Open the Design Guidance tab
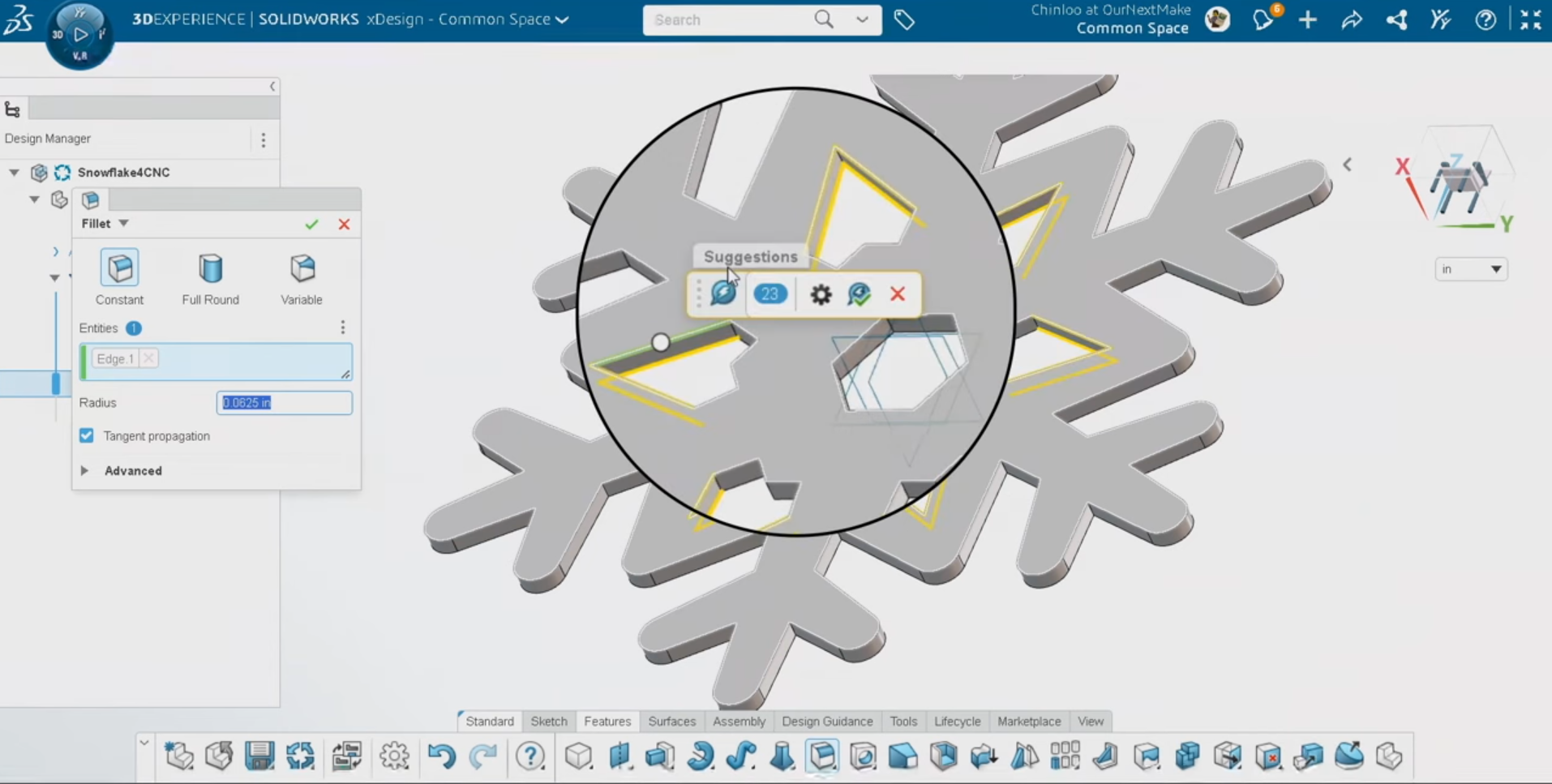The image size is (1552, 784). [x=827, y=722]
